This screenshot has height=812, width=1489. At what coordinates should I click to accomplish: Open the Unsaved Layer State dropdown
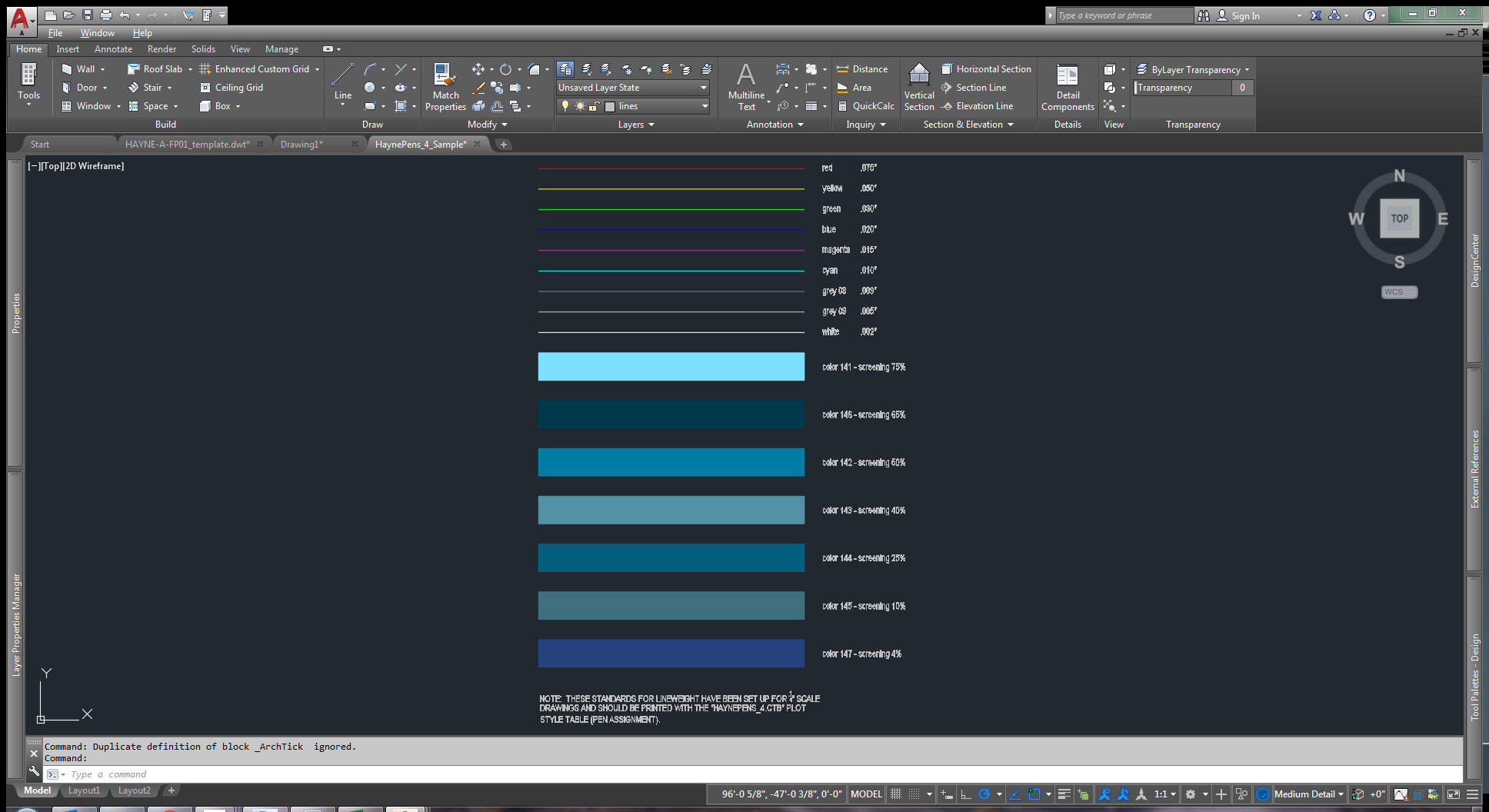point(633,88)
